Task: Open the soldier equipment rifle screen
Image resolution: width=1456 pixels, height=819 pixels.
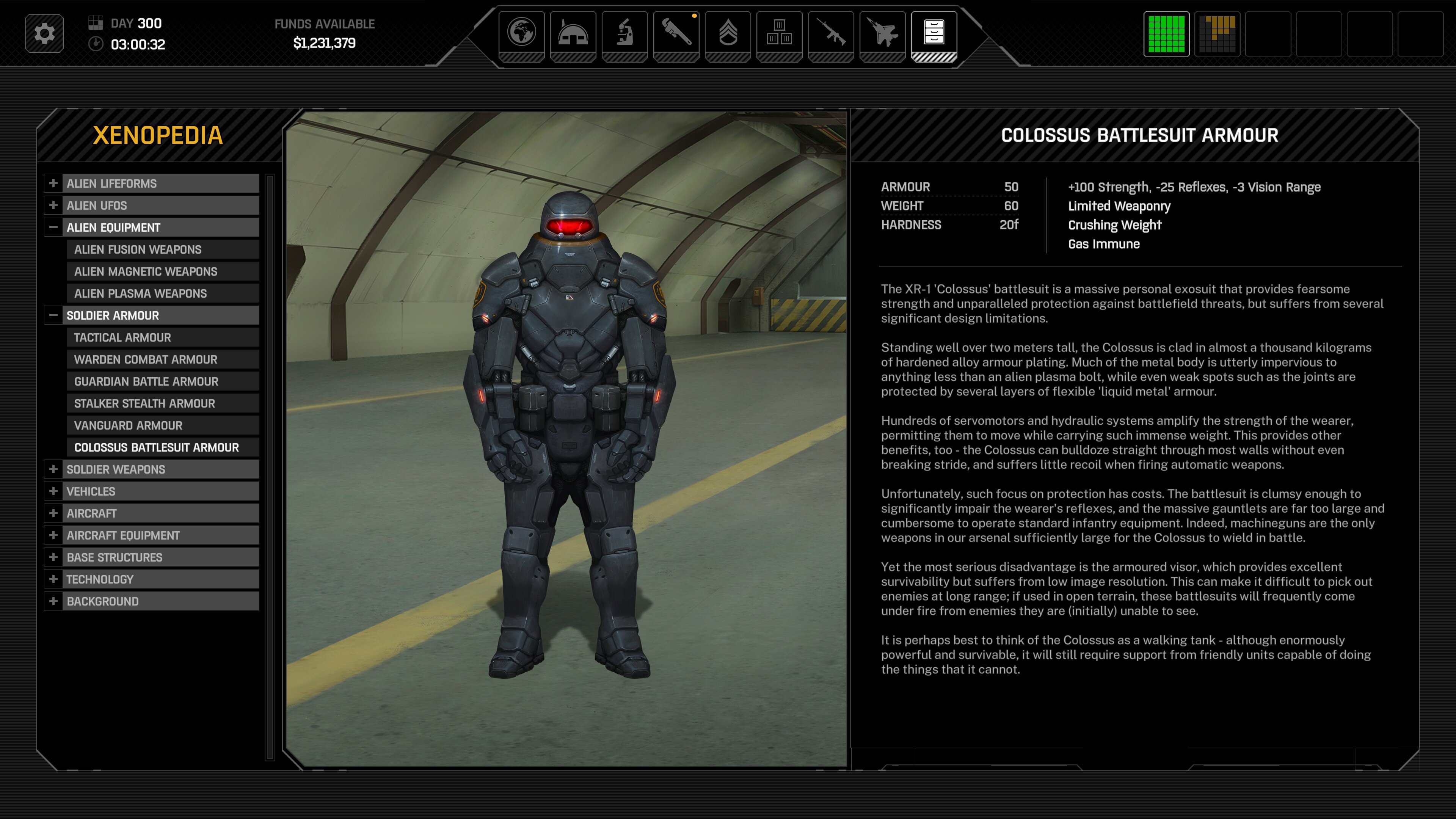Action: coord(830,33)
